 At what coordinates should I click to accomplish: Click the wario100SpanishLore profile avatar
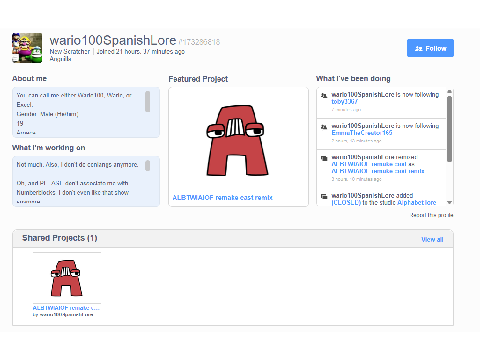point(27,48)
